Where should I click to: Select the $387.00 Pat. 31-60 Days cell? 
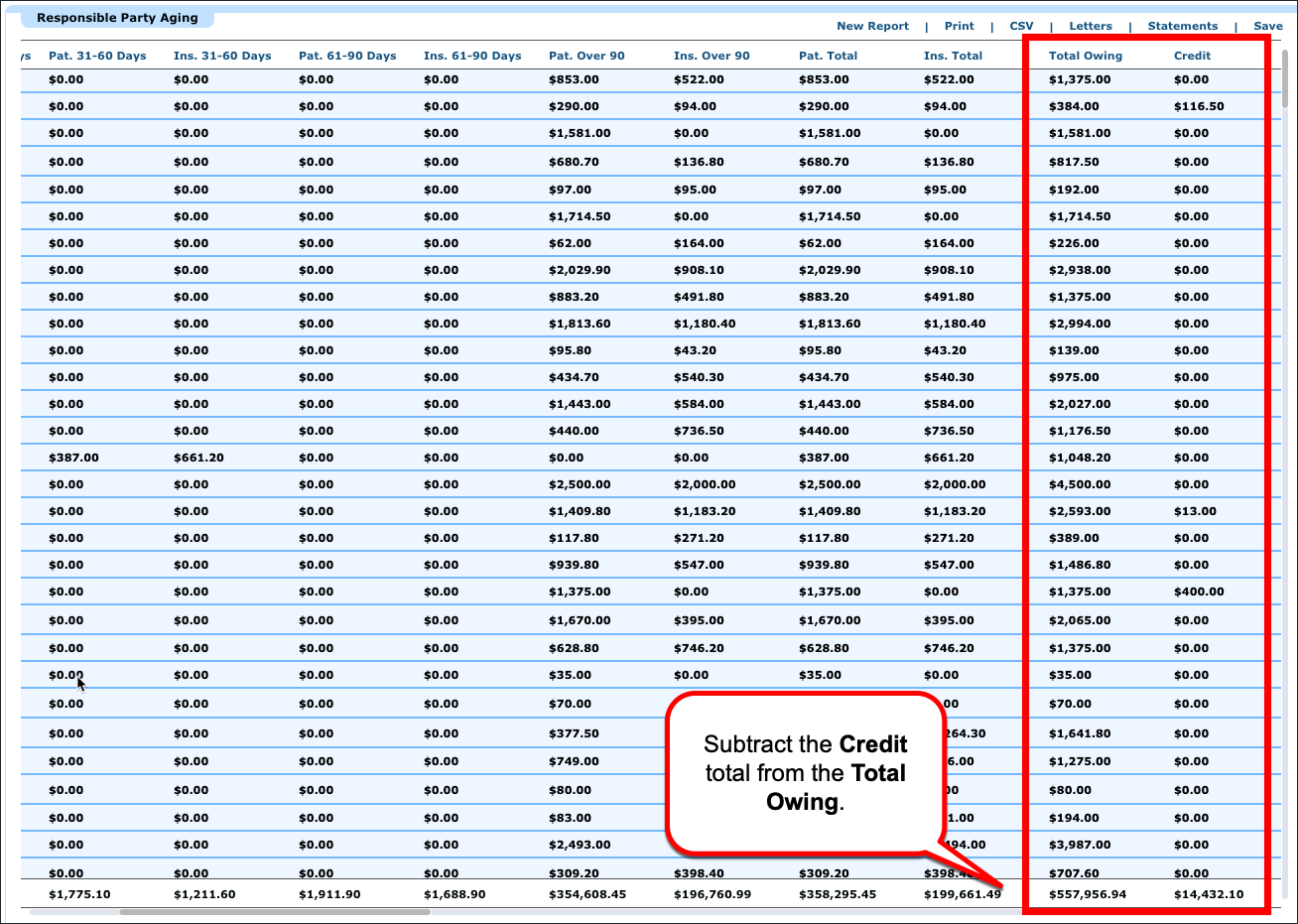click(73, 458)
